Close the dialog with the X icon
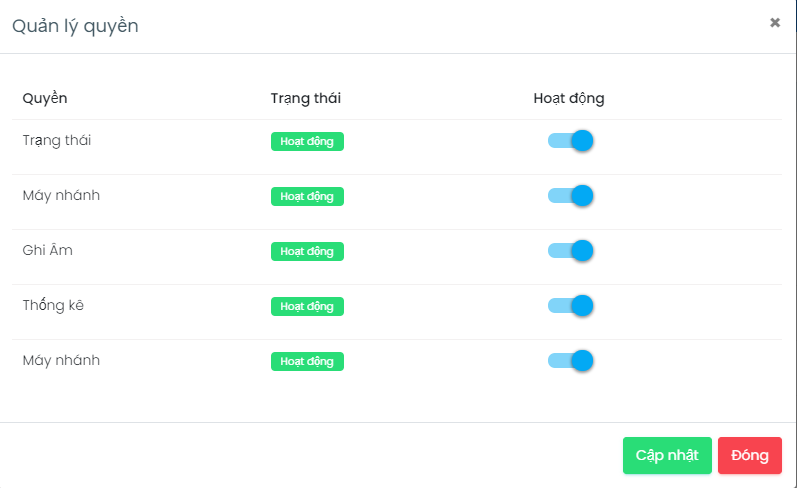797x488 pixels. coord(775,23)
